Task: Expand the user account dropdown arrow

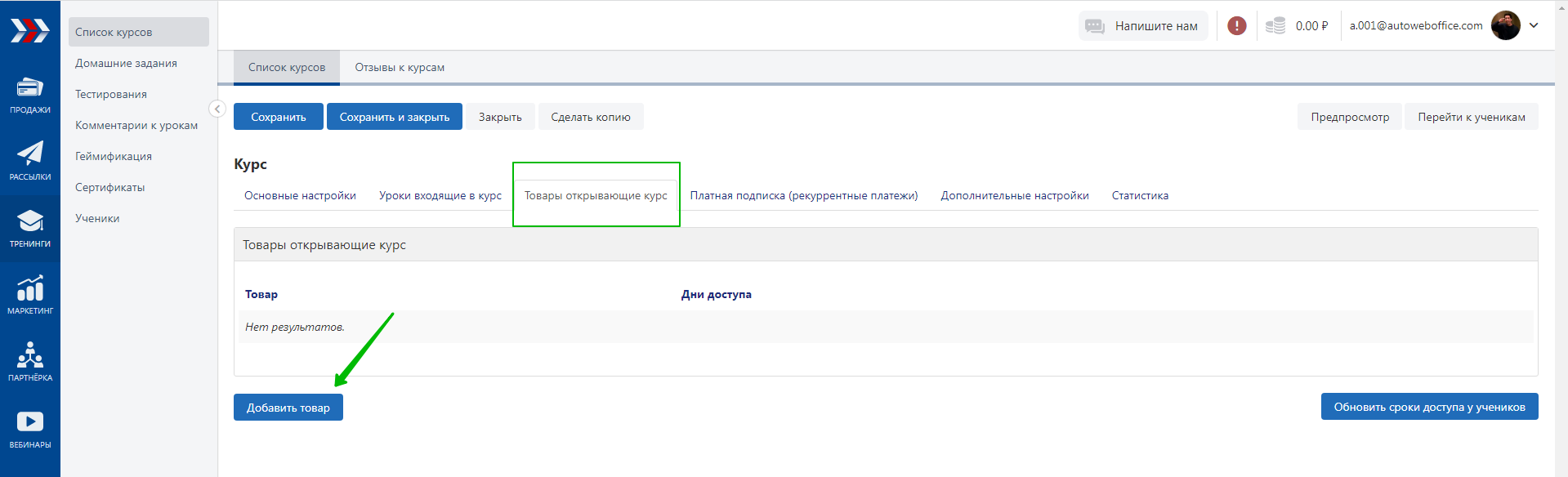Action: [1534, 25]
